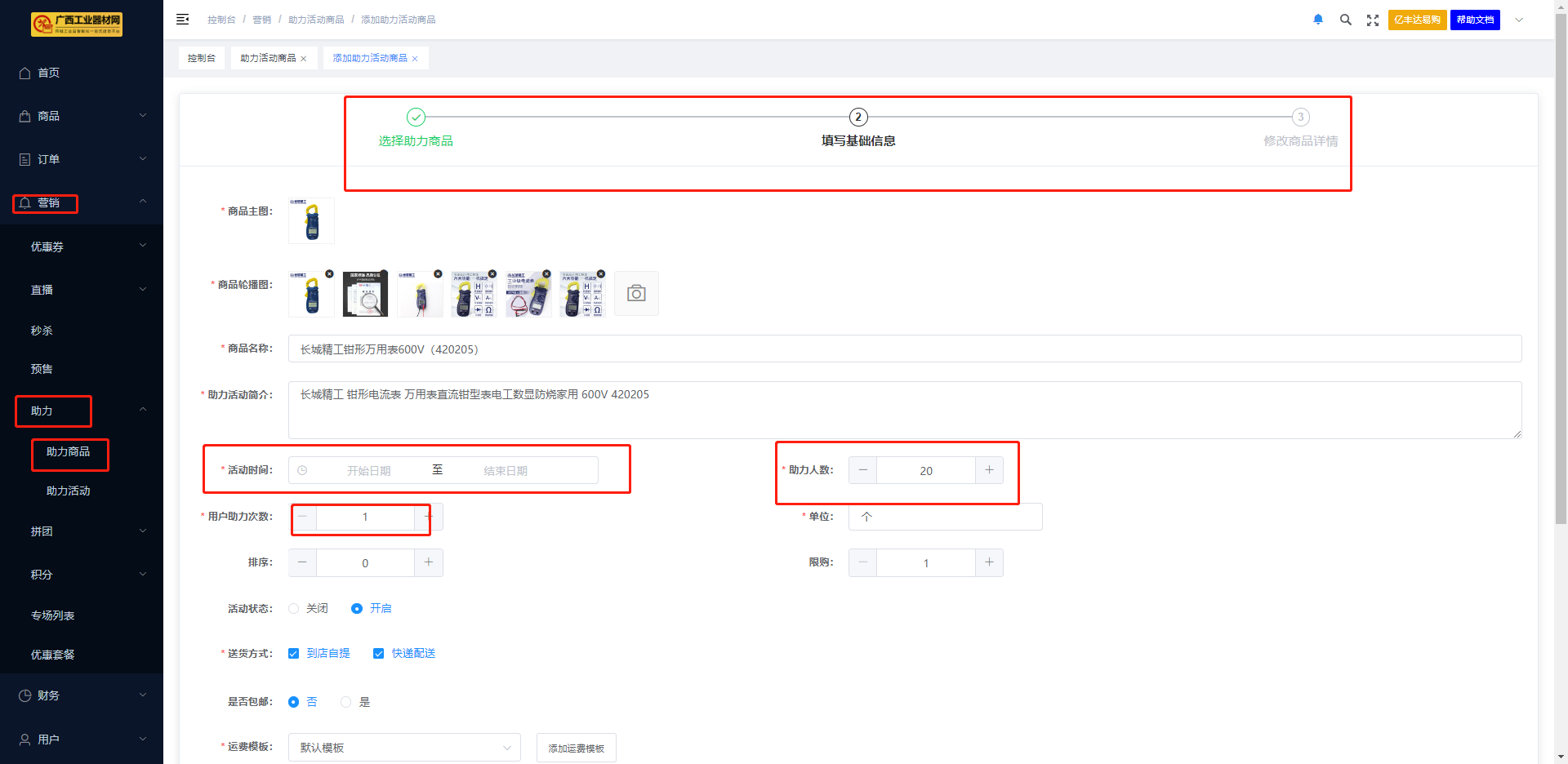Increase 助力人数 with plus button
The height and width of the screenshot is (764, 1568).
click(989, 470)
